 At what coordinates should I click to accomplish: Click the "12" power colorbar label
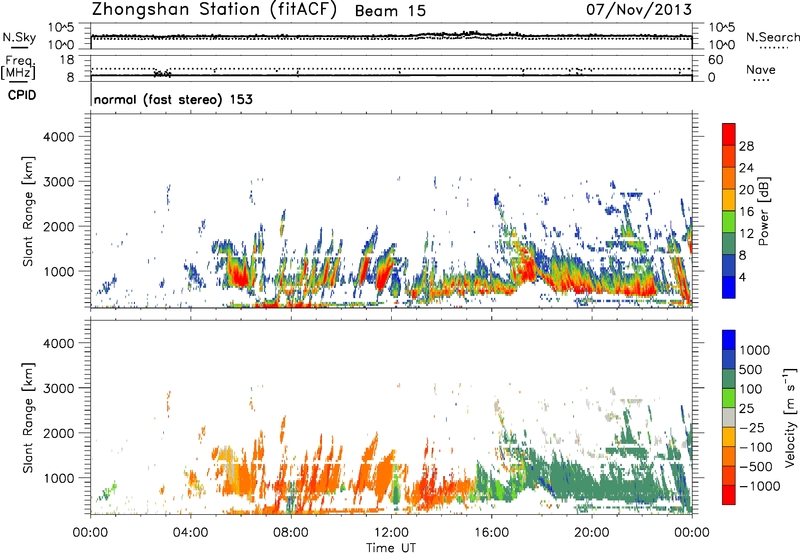point(746,234)
